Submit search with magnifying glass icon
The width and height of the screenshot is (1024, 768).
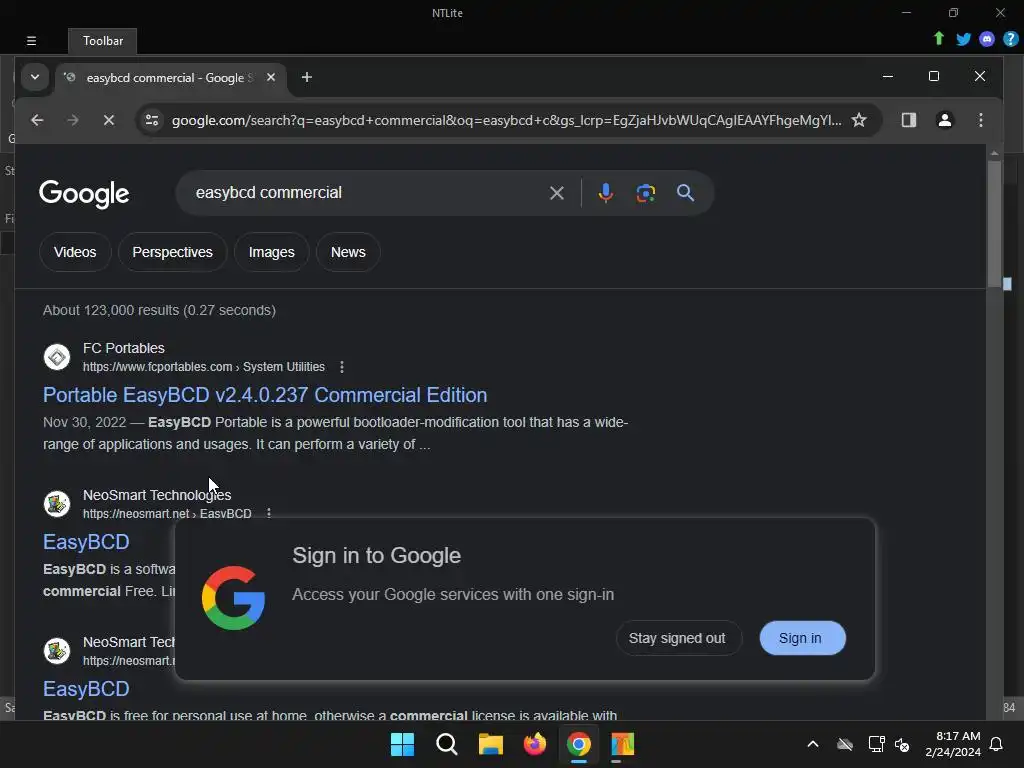tap(685, 193)
